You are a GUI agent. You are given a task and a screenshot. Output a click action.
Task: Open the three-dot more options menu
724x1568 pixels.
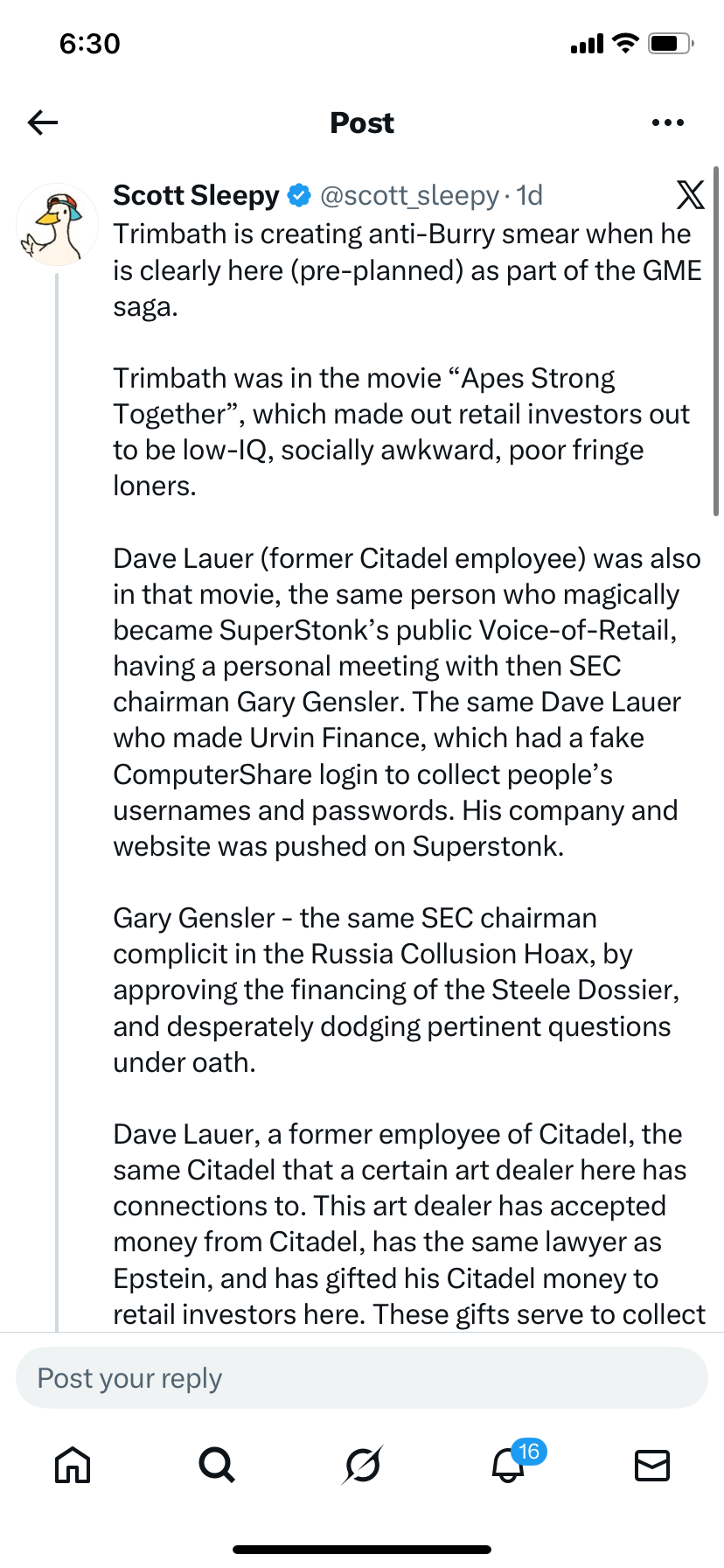pos(668,122)
